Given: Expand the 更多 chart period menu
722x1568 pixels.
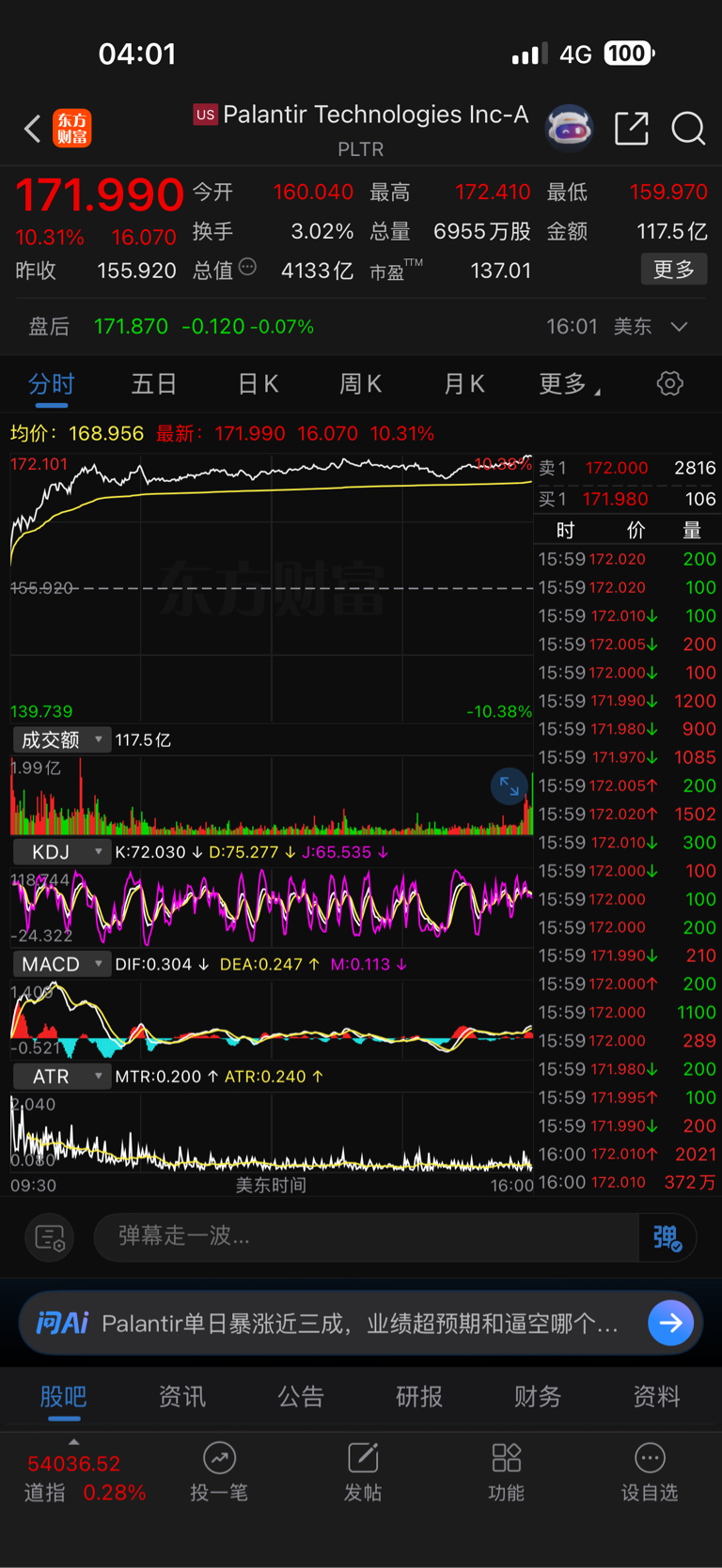Looking at the screenshot, I should [570, 383].
